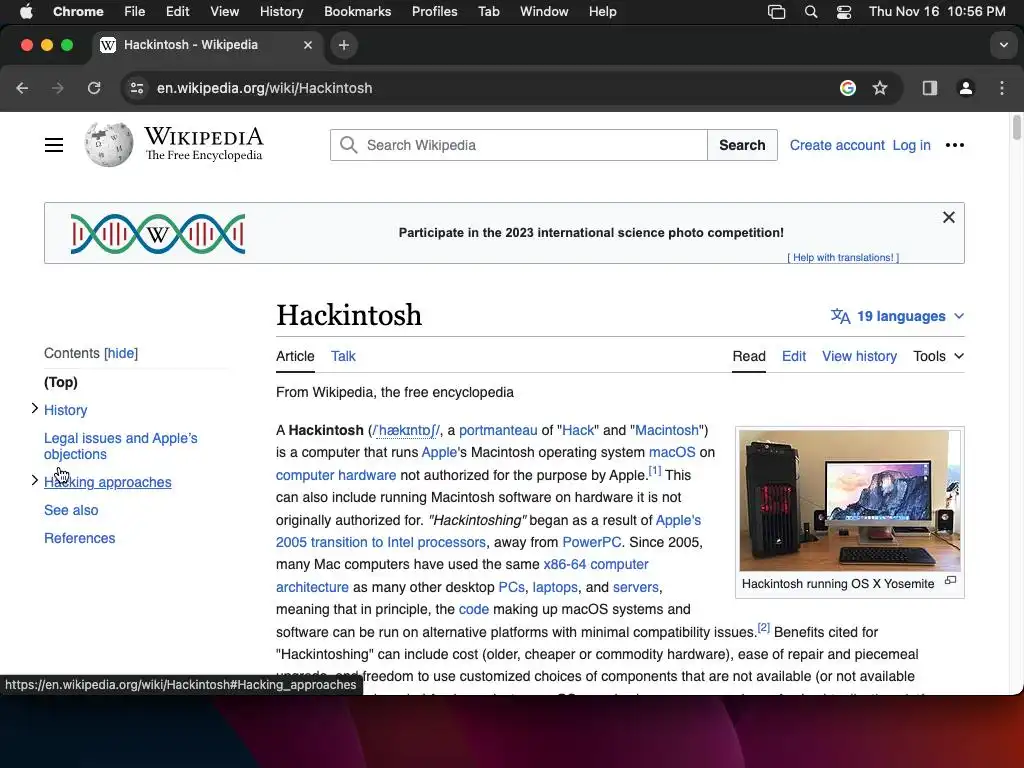Click the DNA helix competition banner image
The image size is (1024, 768).
coord(157,233)
